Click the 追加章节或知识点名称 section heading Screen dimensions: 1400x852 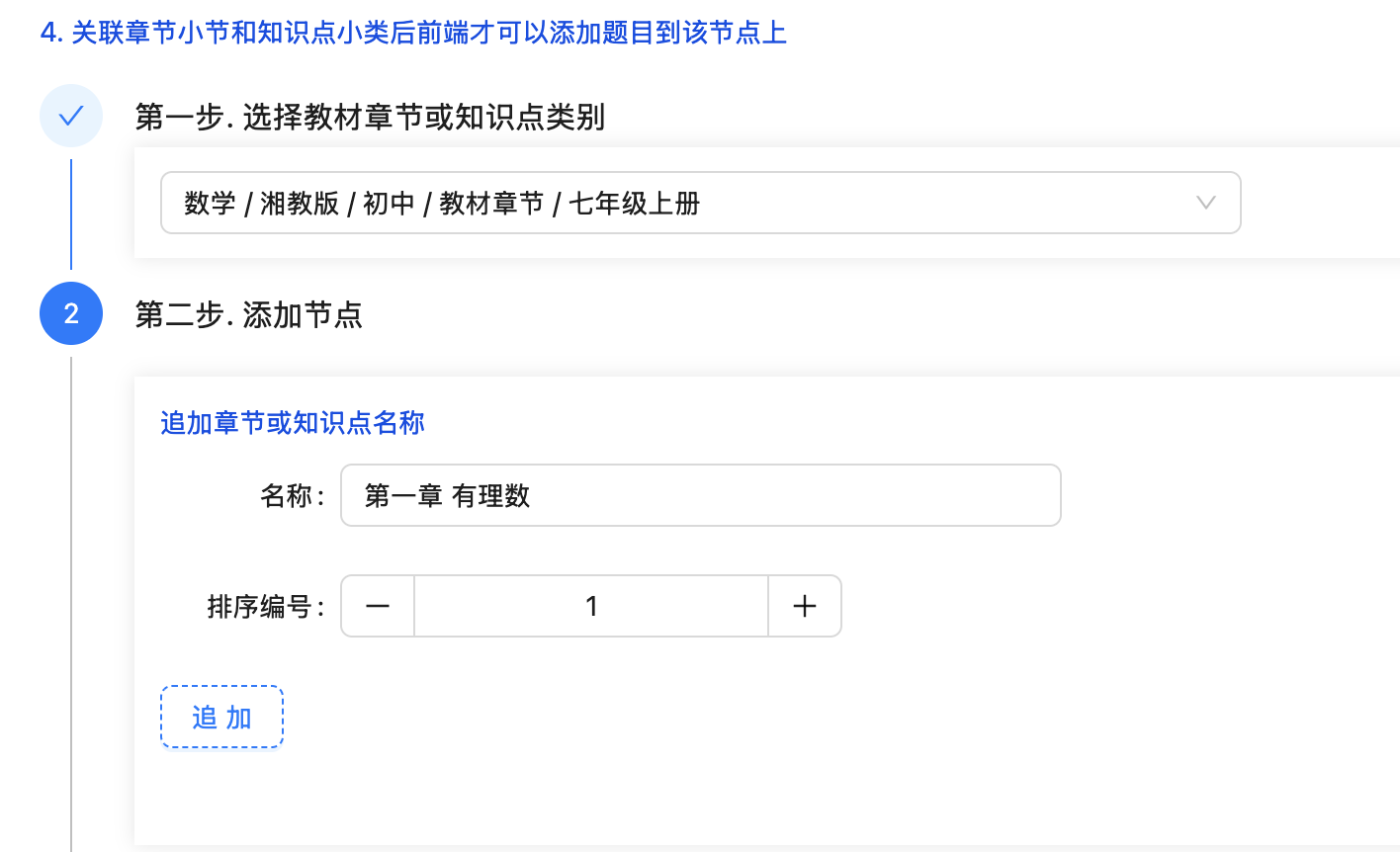(x=293, y=423)
